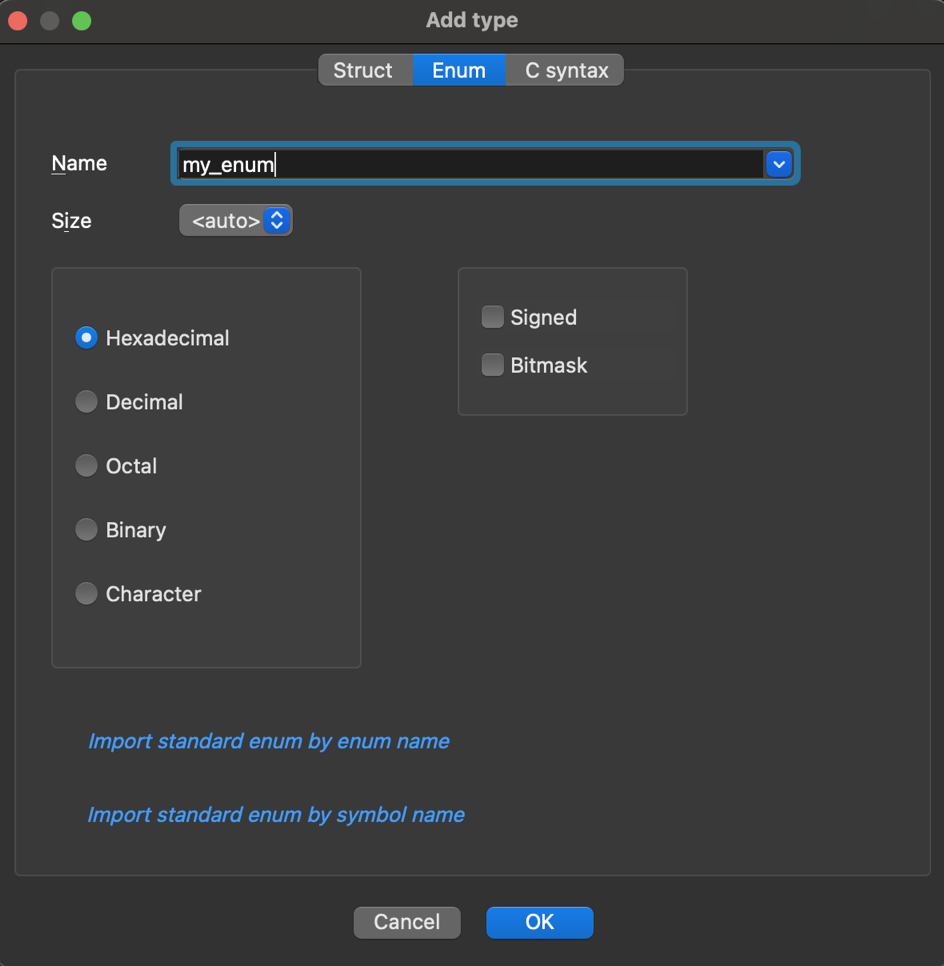The height and width of the screenshot is (966, 944).
Task: Enable the Signed checkbox
Action: tap(492, 316)
